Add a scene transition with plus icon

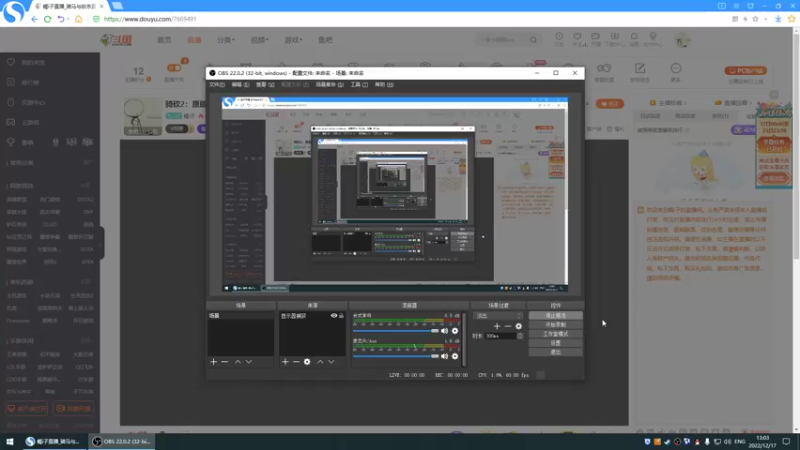pyautogui.click(x=497, y=326)
